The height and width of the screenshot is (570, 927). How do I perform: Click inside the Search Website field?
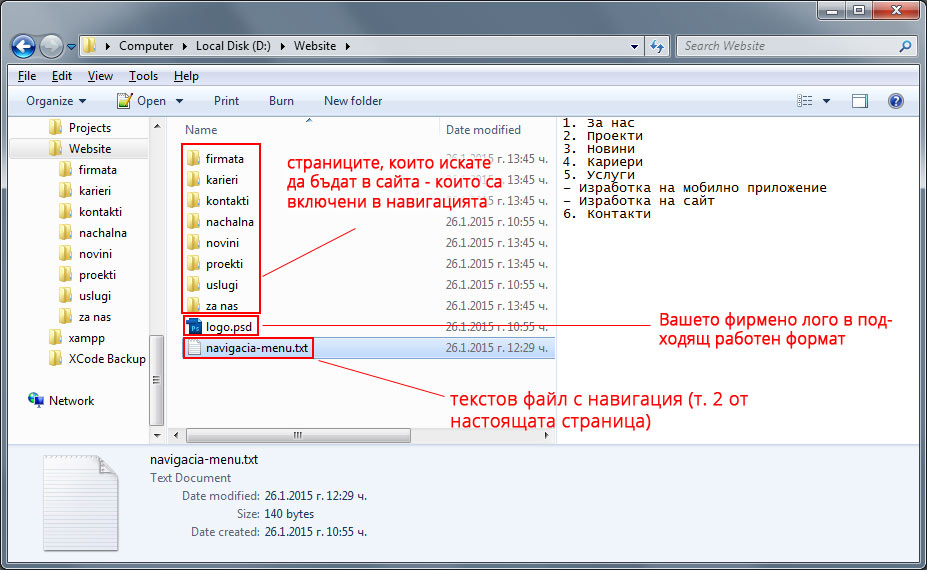pos(785,46)
